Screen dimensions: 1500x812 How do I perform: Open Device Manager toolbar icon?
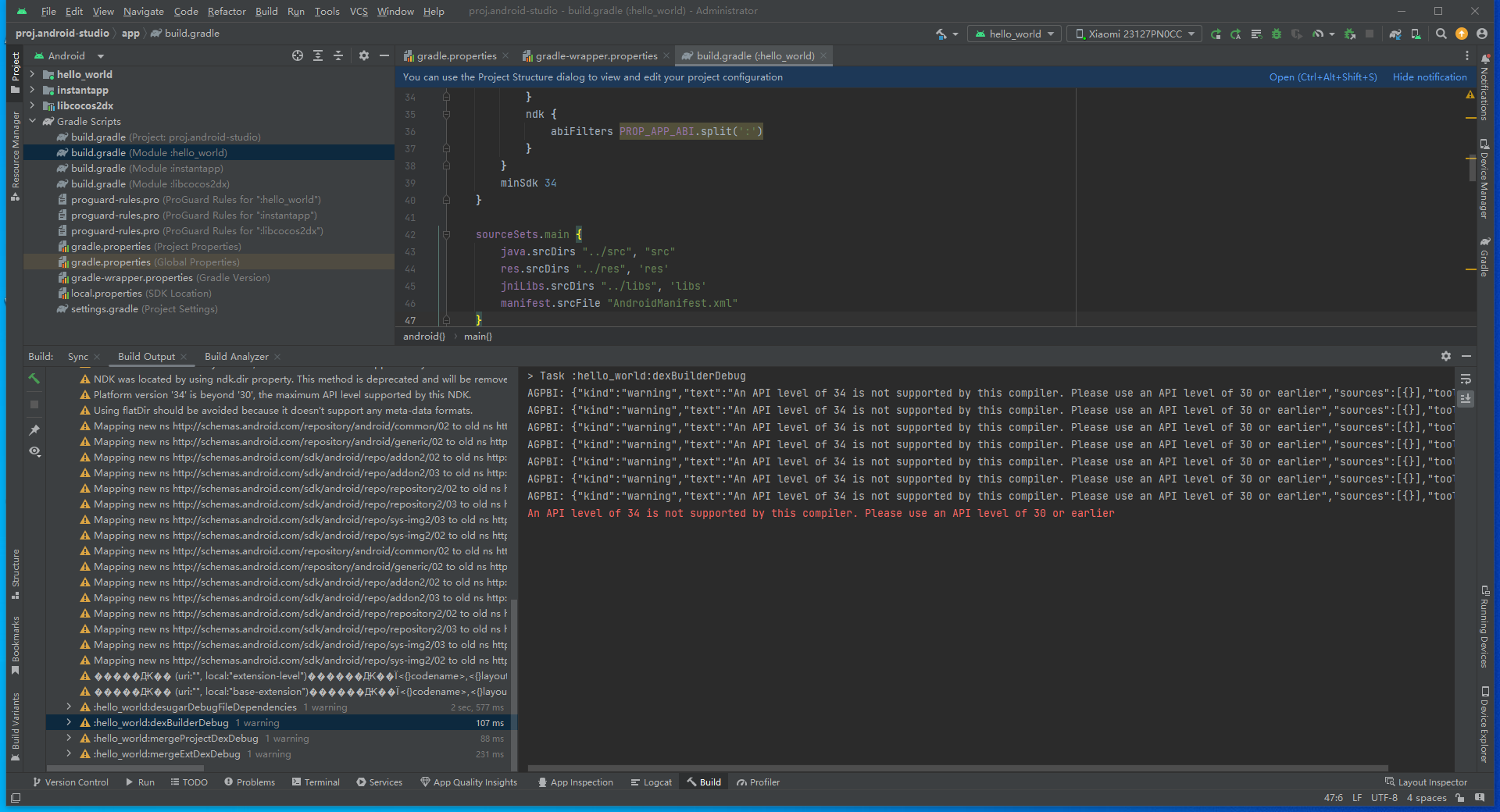point(1416,34)
